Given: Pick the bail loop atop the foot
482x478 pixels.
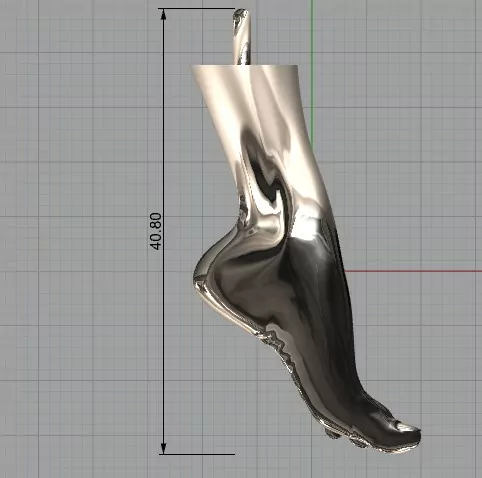Looking at the screenshot, I should (241, 37).
